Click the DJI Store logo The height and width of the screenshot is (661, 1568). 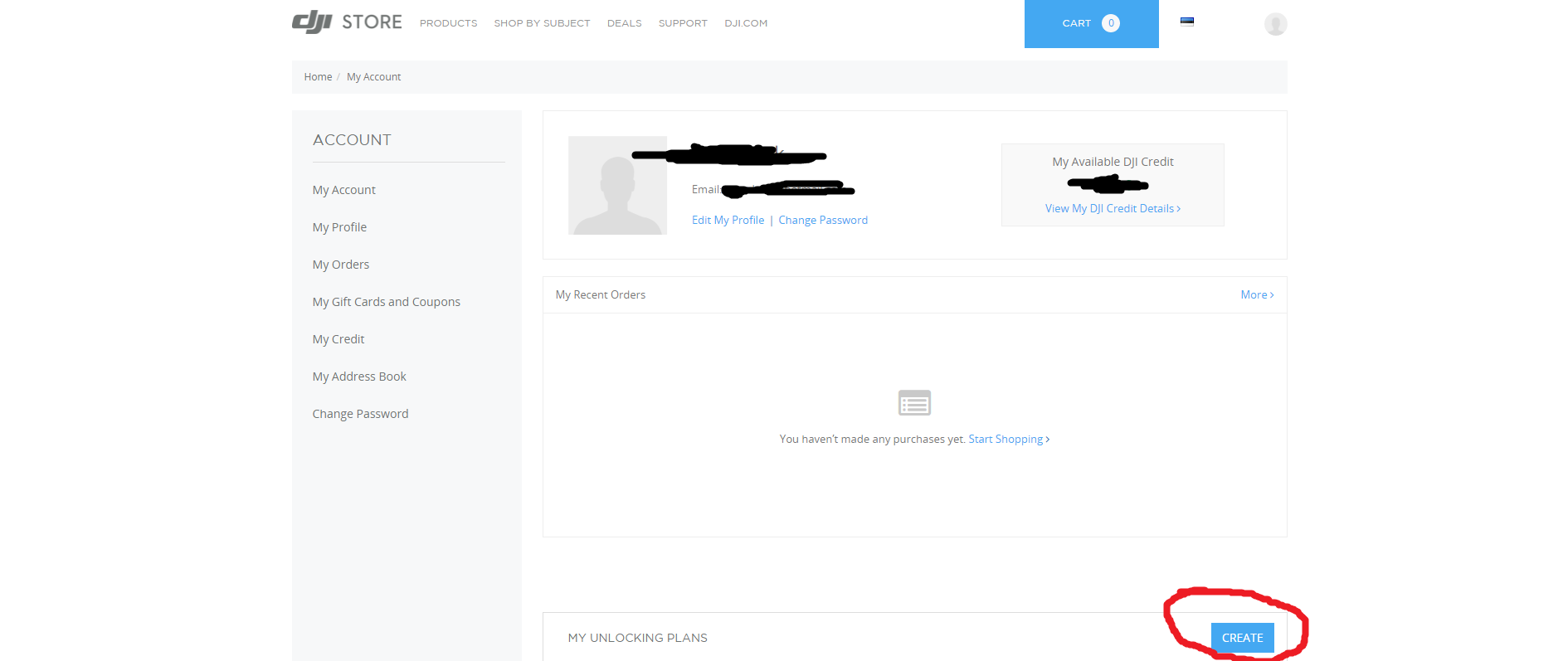point(347,22)
